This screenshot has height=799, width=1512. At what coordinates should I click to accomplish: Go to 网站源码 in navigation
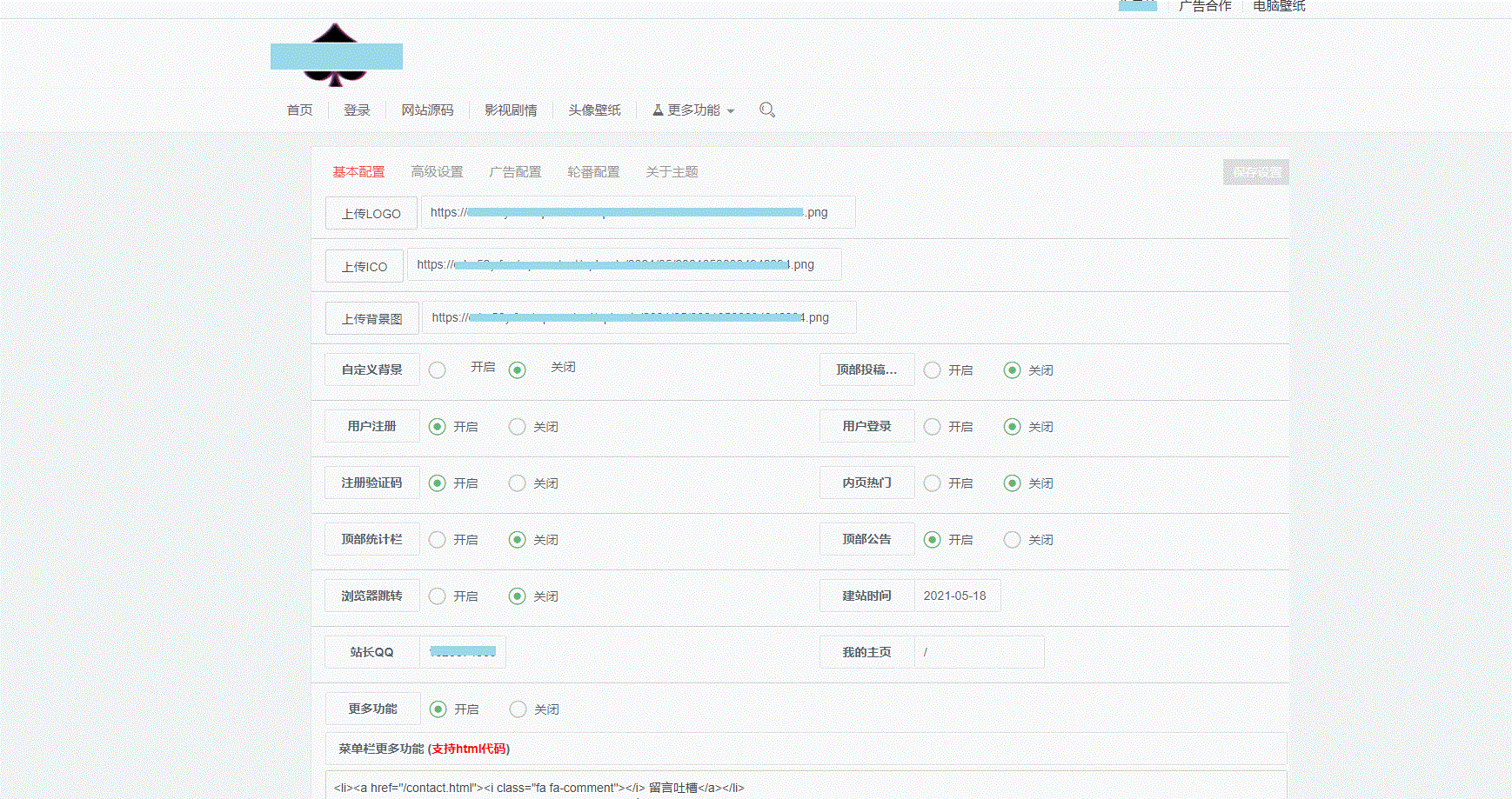click(x=427, y=110)
